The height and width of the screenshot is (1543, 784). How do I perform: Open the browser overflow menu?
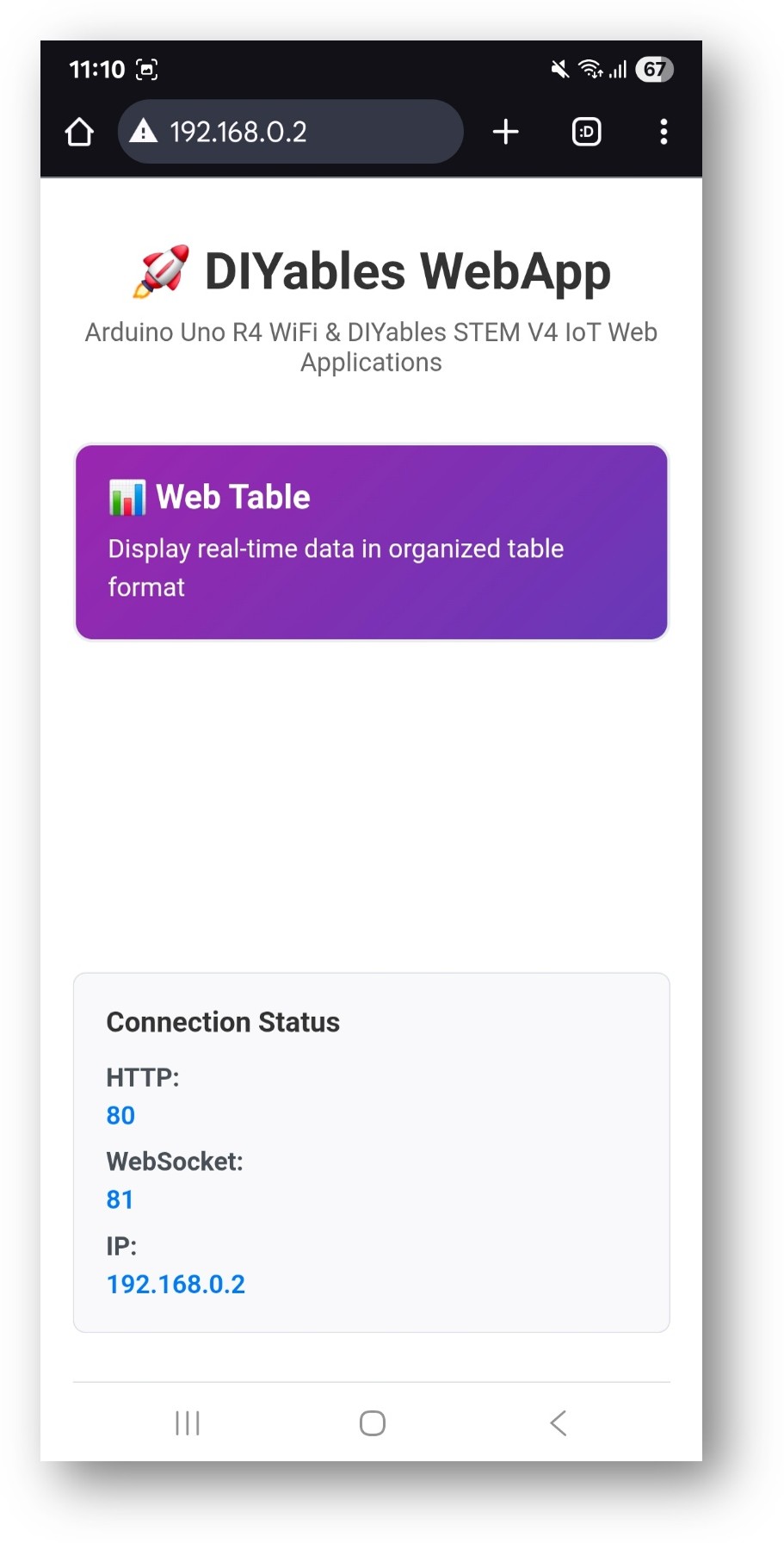(664, 132)
